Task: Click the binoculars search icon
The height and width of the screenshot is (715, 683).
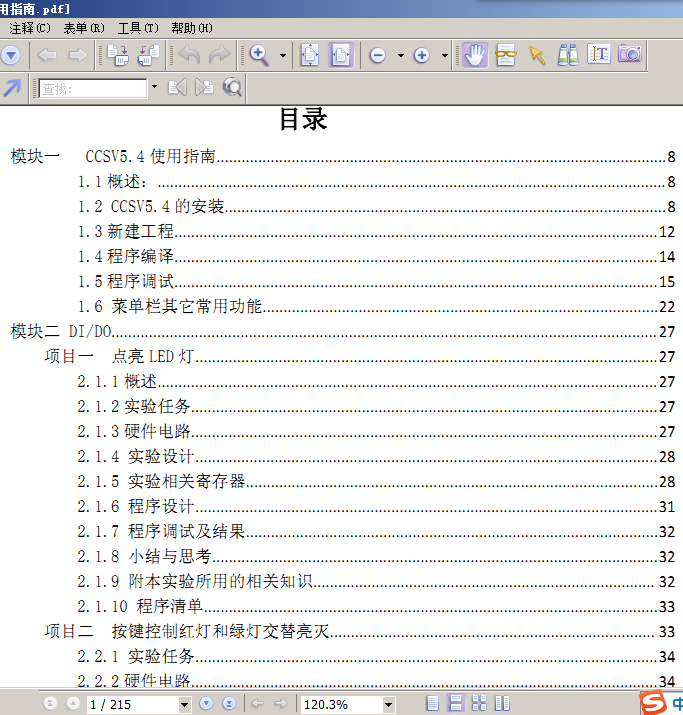Action: tap(568, 56)
